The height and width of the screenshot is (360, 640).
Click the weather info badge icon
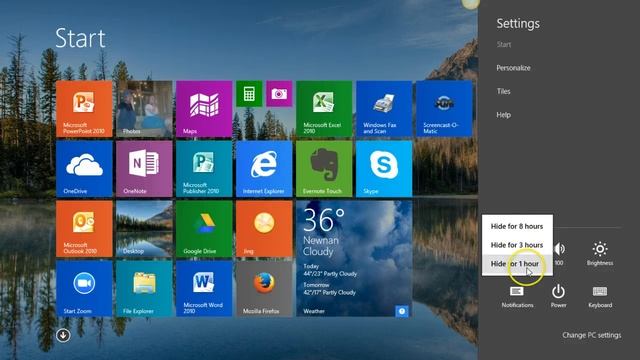point(402,311)
